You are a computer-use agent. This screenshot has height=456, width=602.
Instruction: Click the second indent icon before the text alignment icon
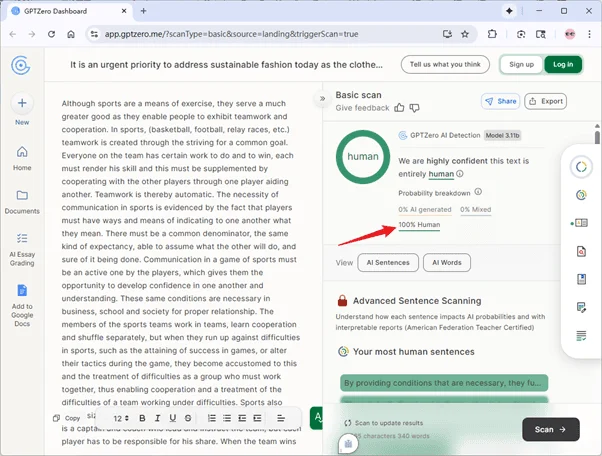pyautogui.click(x=257, y=418)
